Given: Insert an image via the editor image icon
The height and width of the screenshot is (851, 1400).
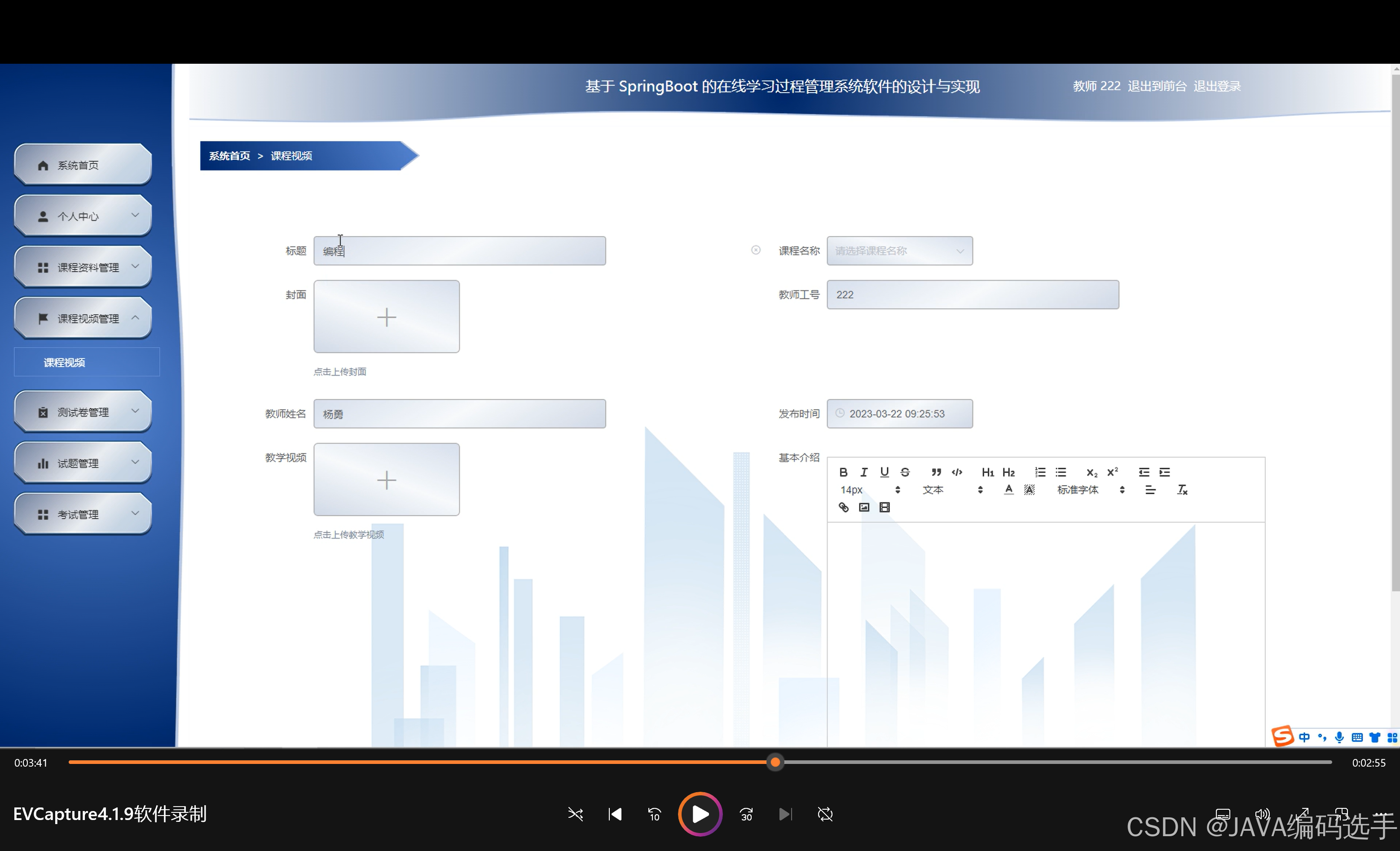Looking at the screenshot, I should click(863, 507).
